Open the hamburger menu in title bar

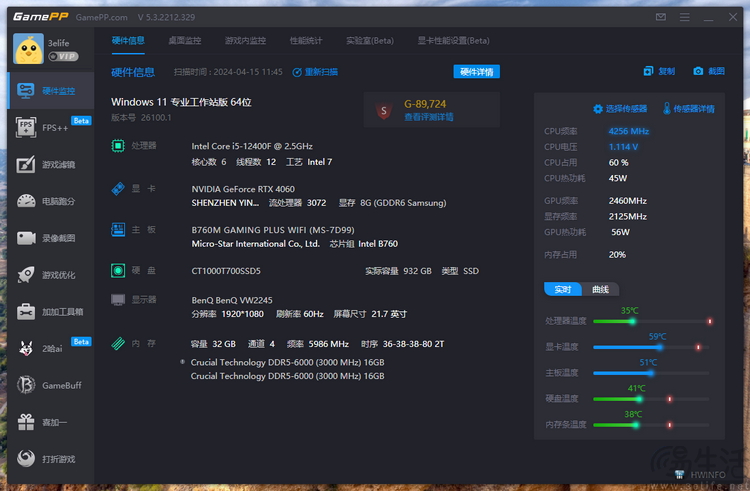[x=684, y=17]
